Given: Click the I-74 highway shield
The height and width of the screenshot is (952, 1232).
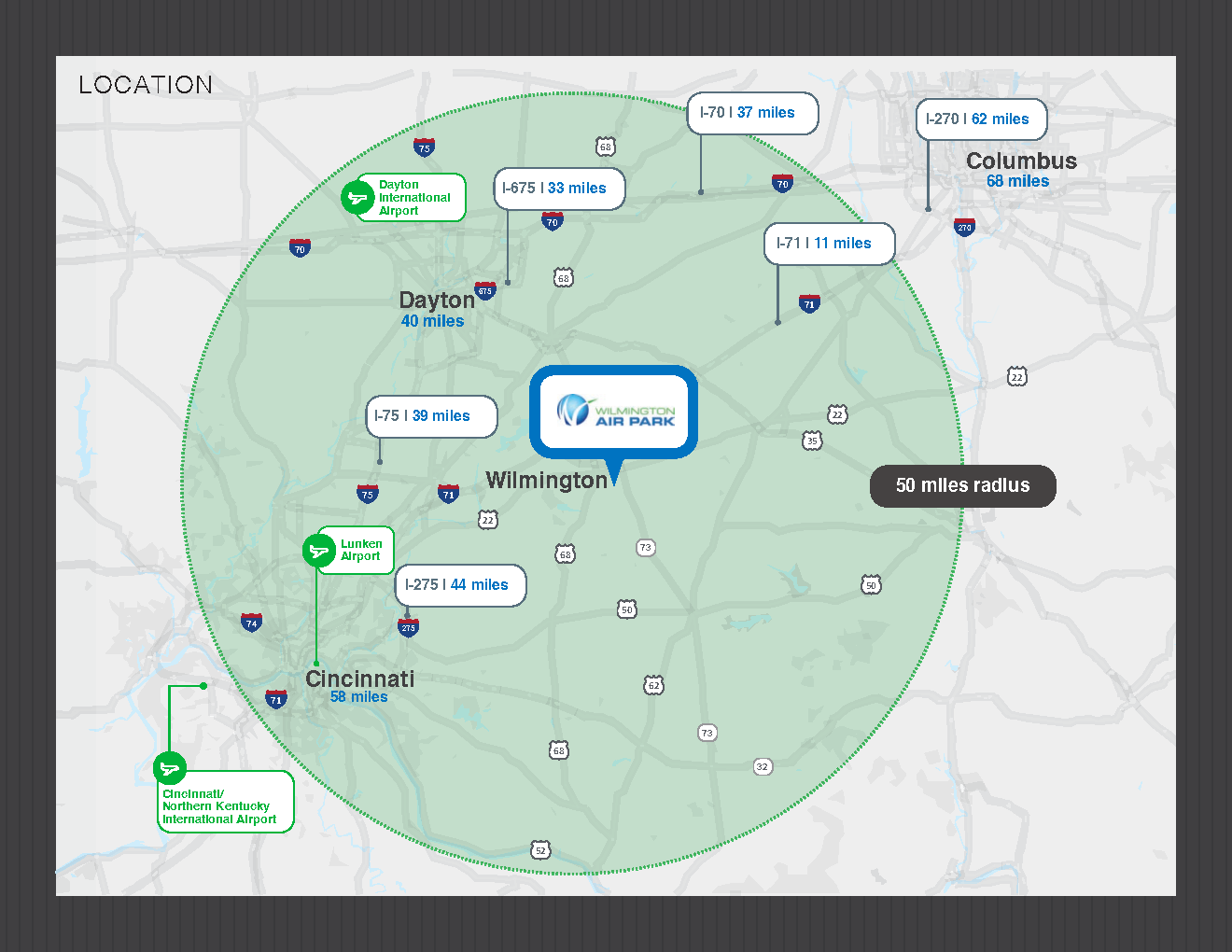Looking at the screenshot, I should click(251, 623).
